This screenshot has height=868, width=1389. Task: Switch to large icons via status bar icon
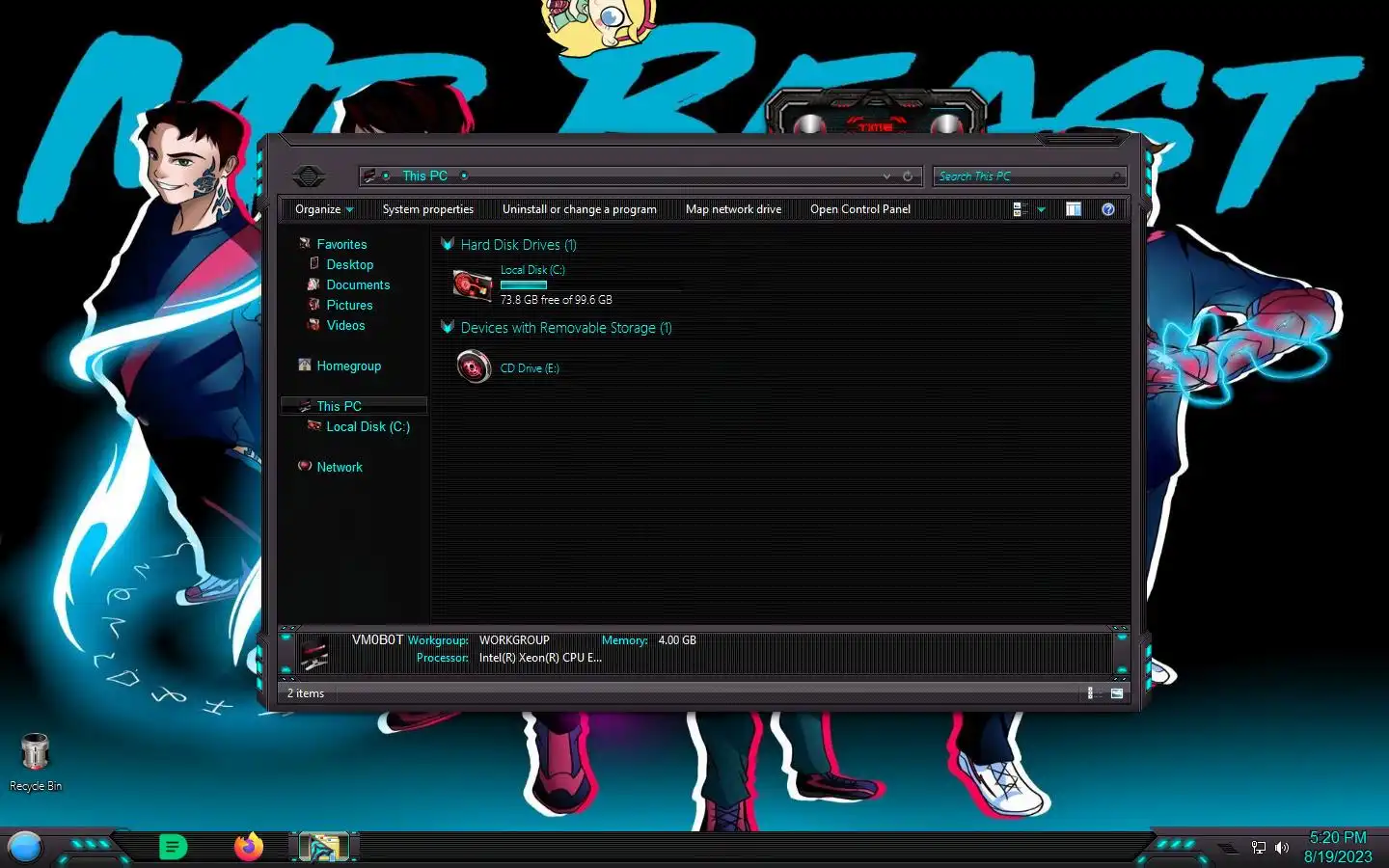[x=1117, y=693]
